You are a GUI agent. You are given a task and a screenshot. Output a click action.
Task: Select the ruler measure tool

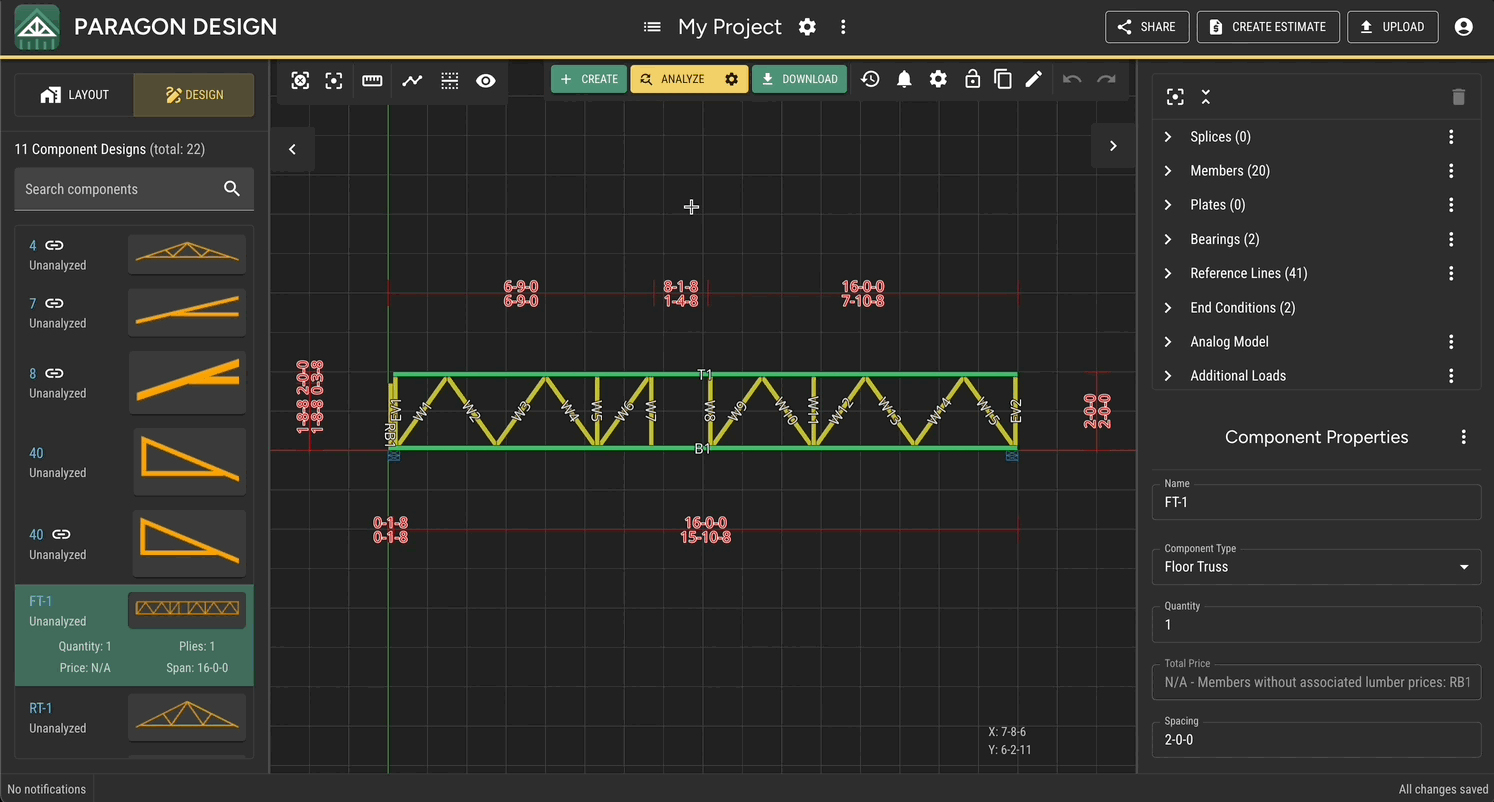pos(372,81)
